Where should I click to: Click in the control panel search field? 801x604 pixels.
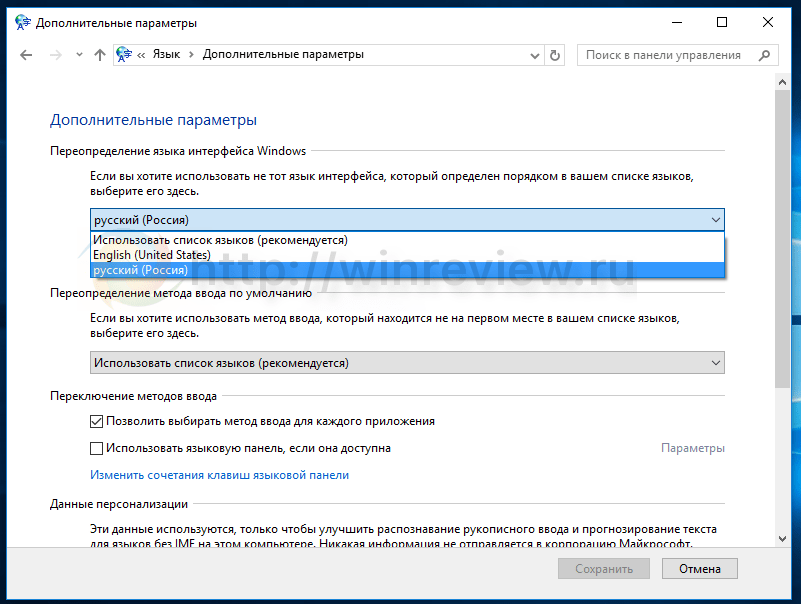point(664,55)
